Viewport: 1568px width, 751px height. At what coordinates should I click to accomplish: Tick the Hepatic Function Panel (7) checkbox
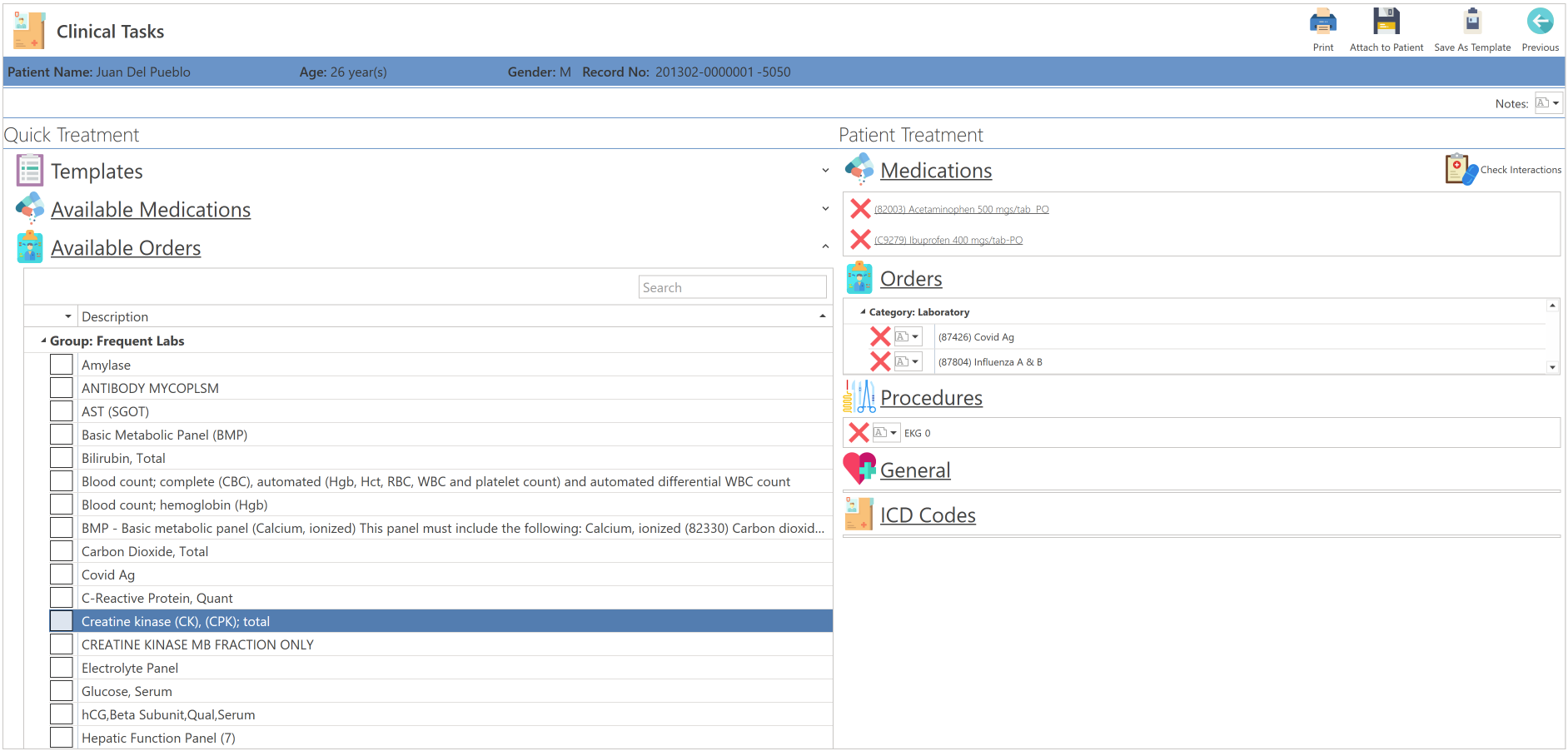point(61,738)
